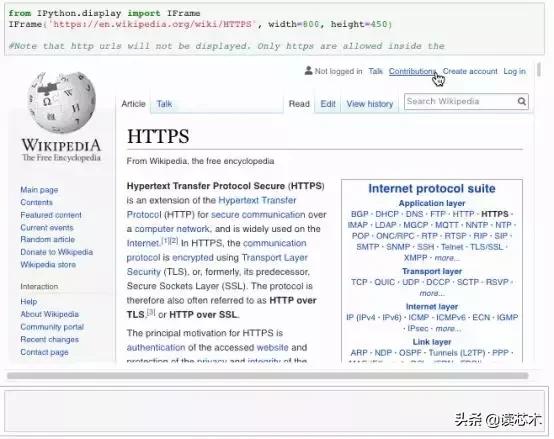The image size is (554, 439).
Task: Open Recent changes link
Action: coord(49,339)
